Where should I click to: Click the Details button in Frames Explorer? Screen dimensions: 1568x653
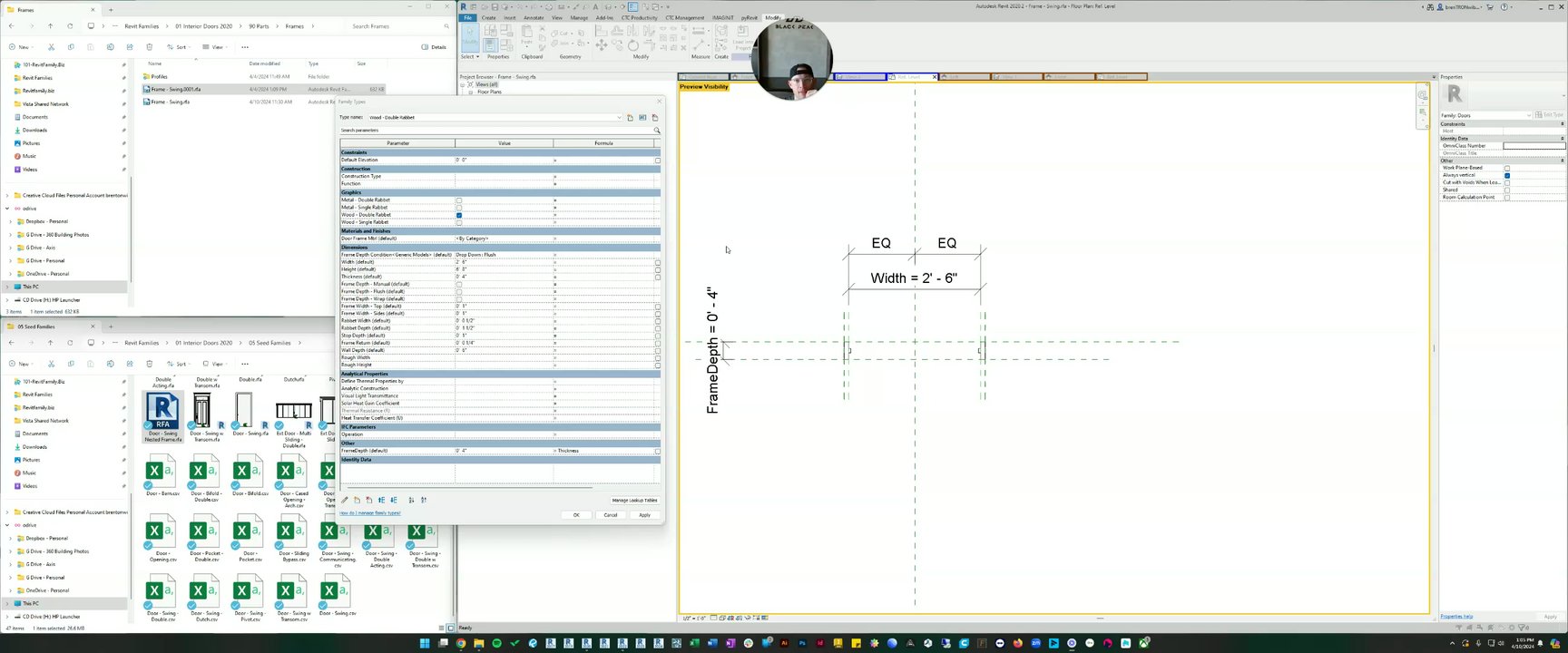(435, 47)
